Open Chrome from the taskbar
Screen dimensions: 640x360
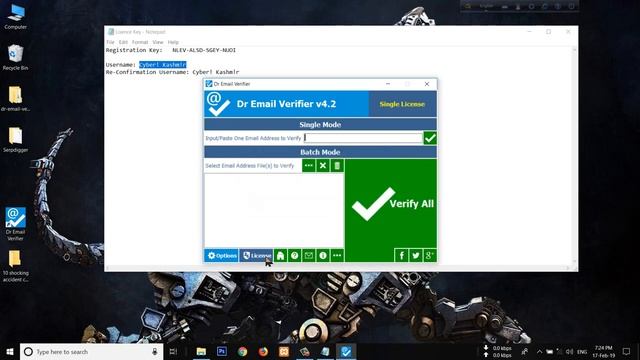(x=242, y=351)
